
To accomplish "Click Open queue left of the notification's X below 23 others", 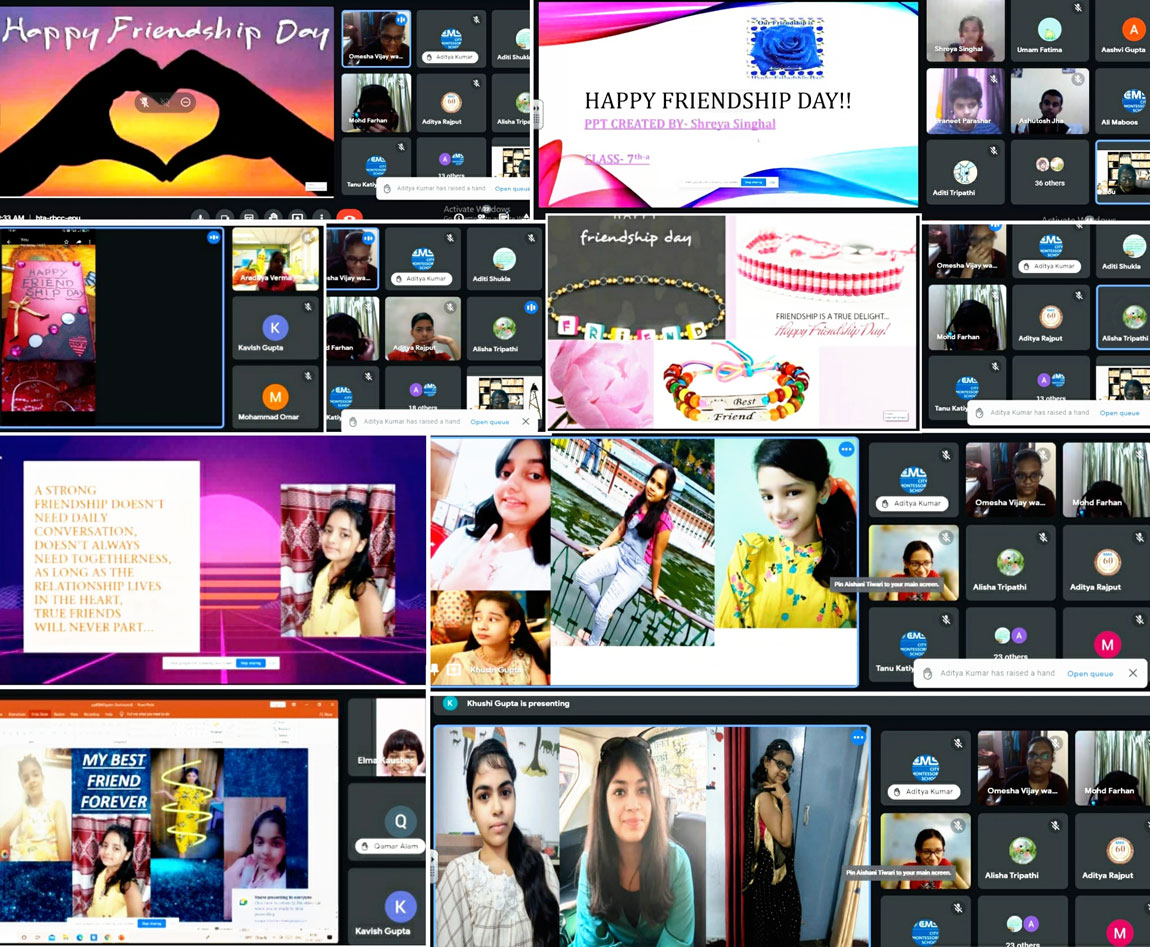I will click(1090, 673).
